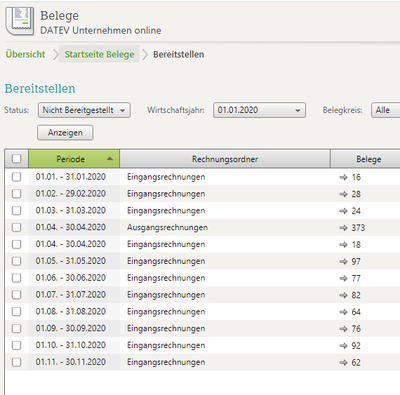This screenshot has width=400, height=395.
Task: Check the row 01.11. - 30.11.2020
Action: (x=16, y=362)
